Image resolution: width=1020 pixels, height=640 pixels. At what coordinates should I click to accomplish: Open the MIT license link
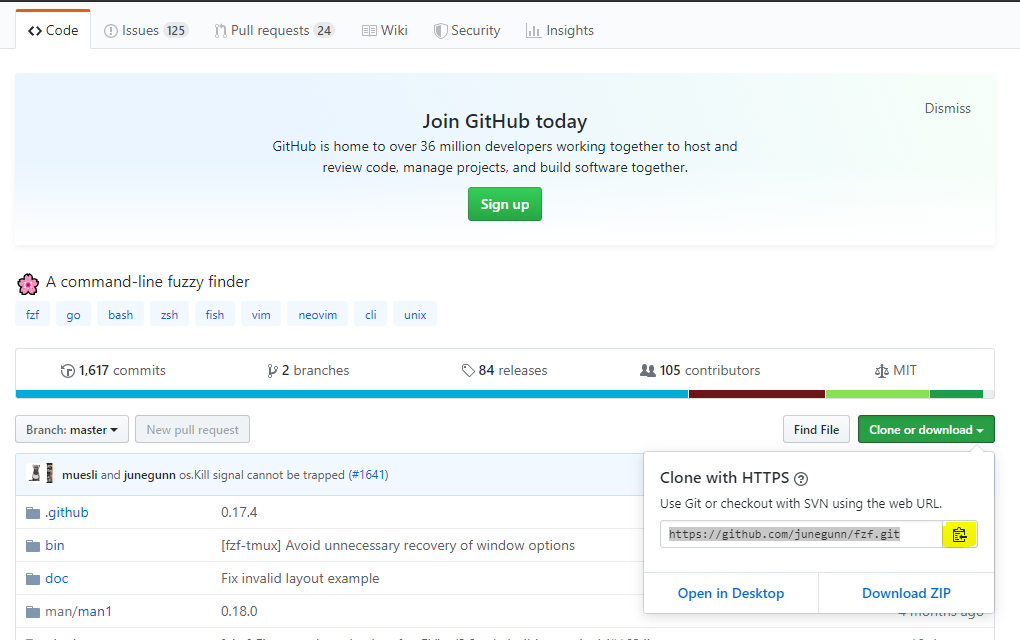pyautogui.click(x=896, y=371)
